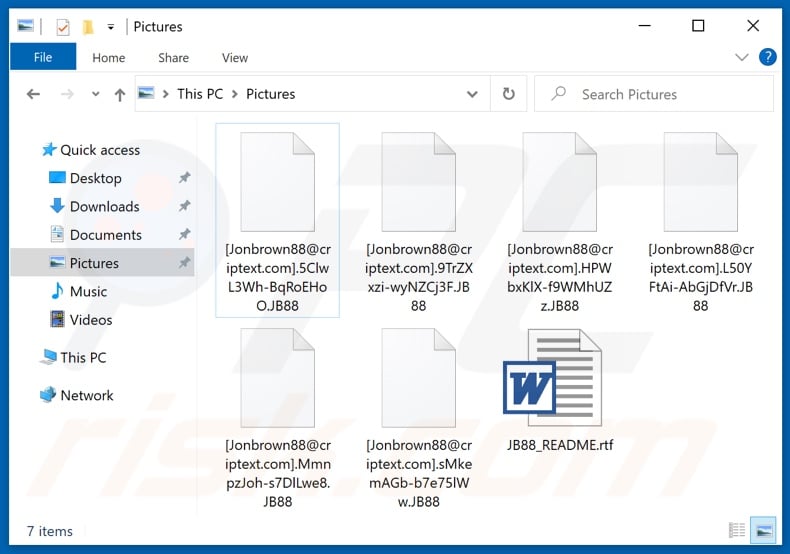Select the file icon ending 9TrZXxzi-wyNZCj3F.JB88

[419, 182]
